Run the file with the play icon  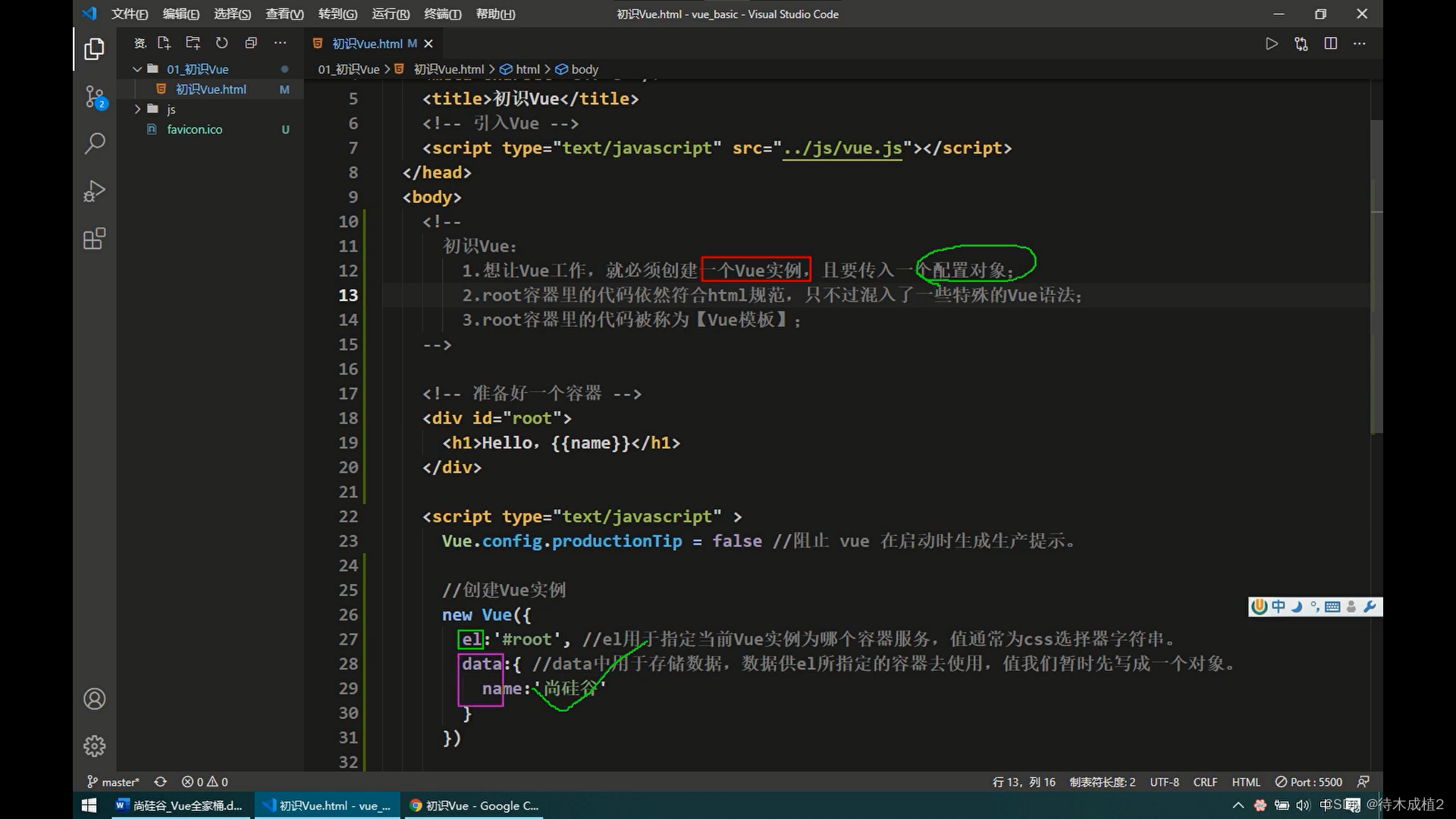(1272, 44)
